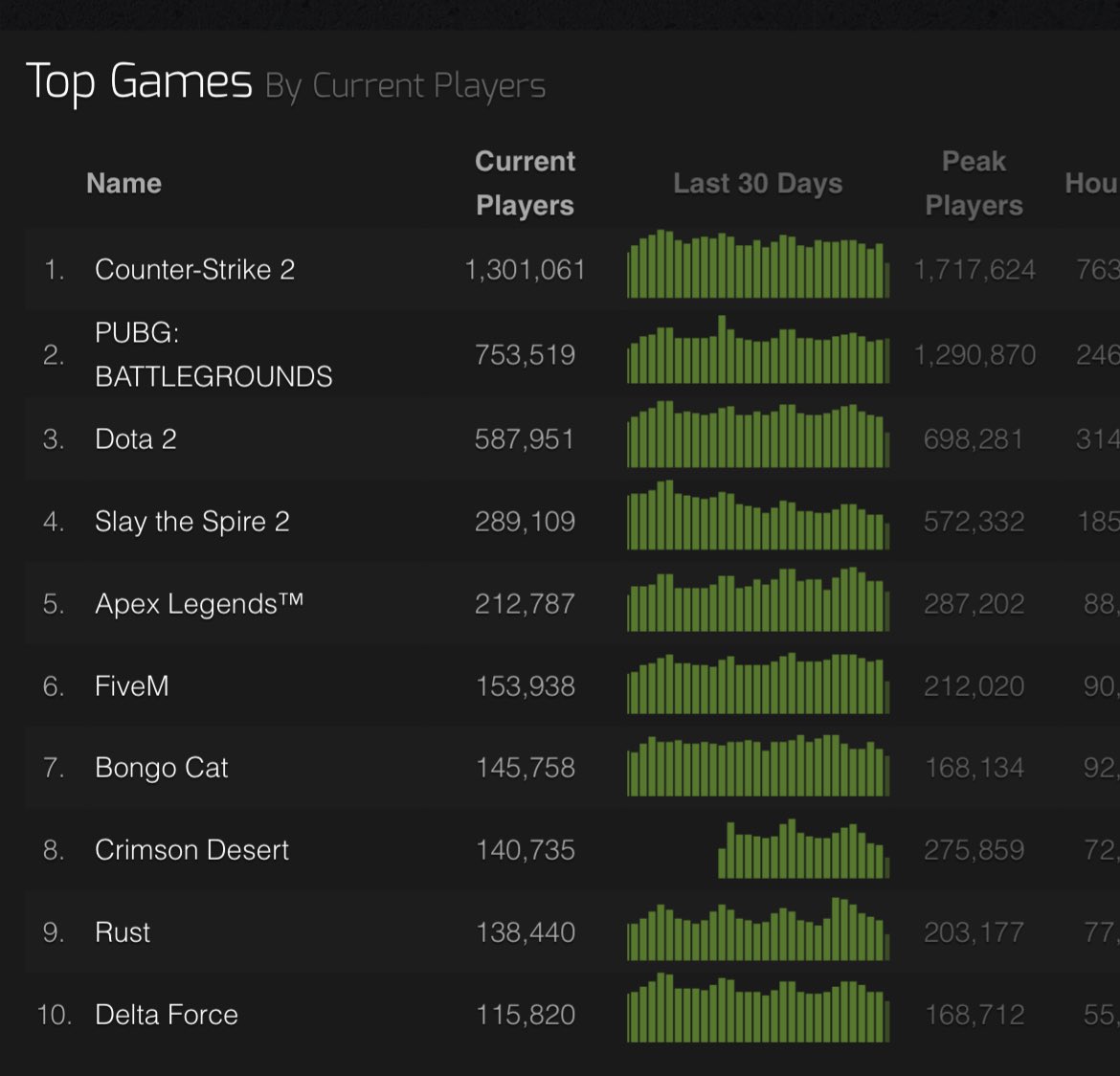Select current players value 153,938
The width and height of the screenshot is (1120, 1076).
[x=525, y=685]
